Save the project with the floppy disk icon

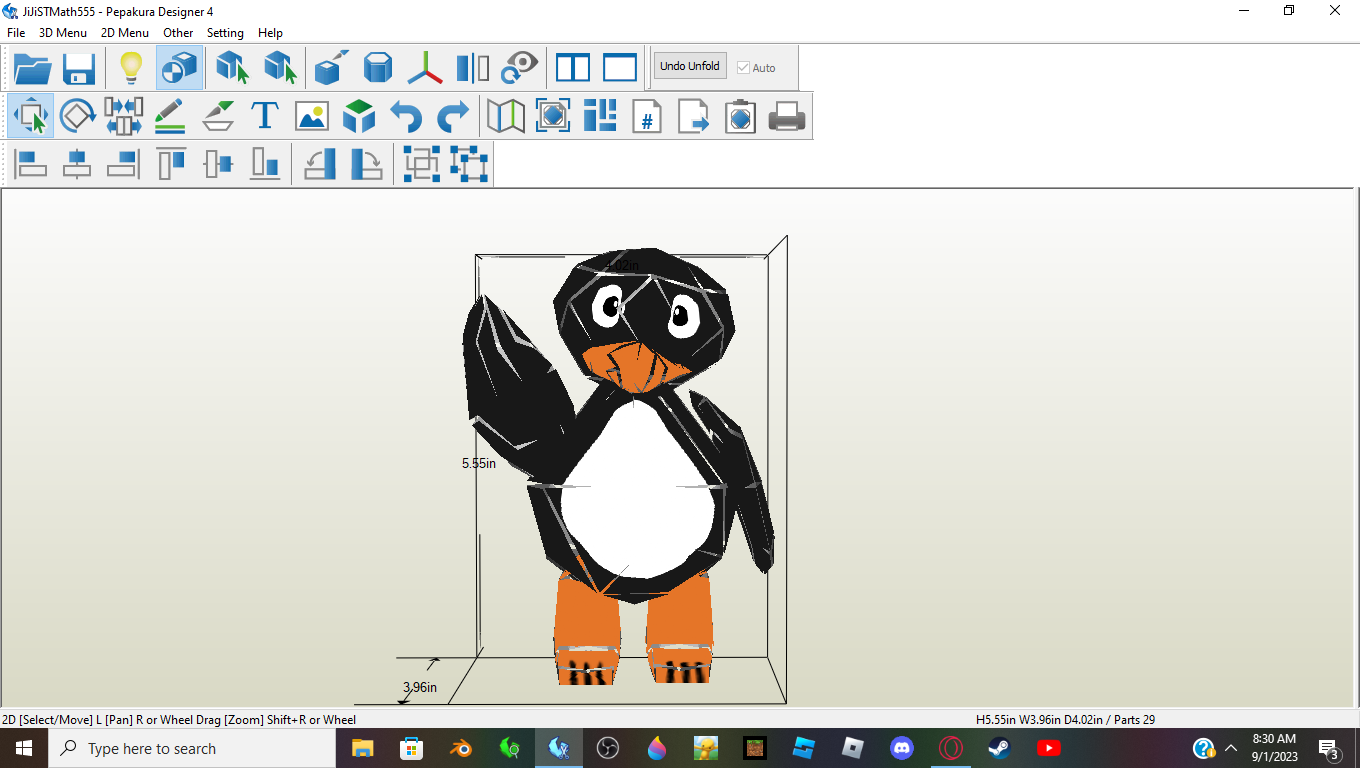coord(79,68)
